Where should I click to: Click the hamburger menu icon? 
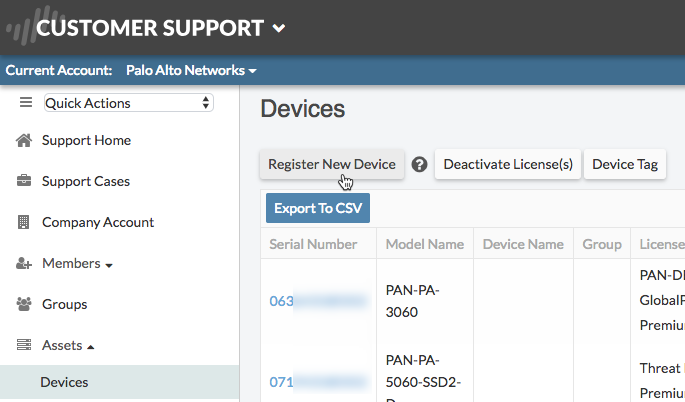[26, 102]
